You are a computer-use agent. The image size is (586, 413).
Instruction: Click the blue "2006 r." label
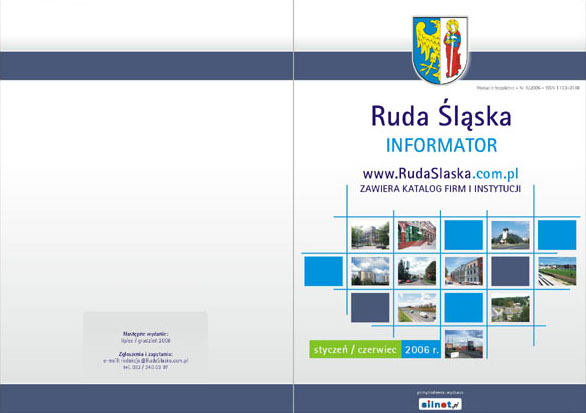point(422,349)
